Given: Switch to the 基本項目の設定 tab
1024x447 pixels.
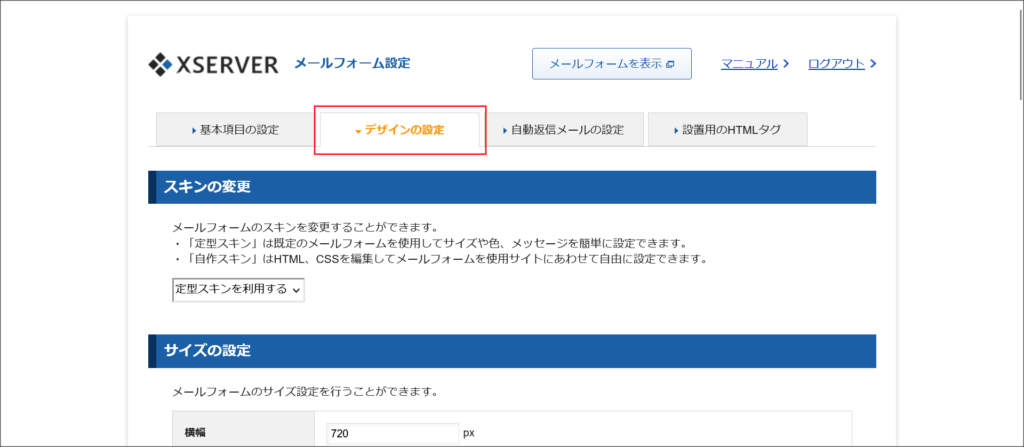Looking at the screenshot, I should pyautogui.click(x=235, y=129).
